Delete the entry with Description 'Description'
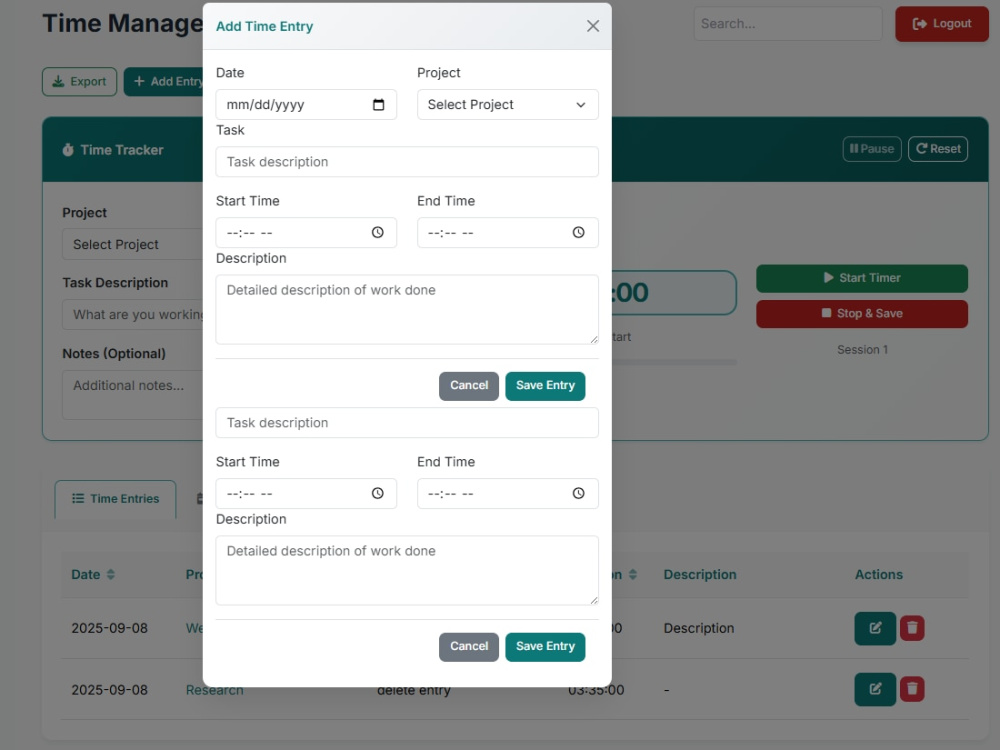This screenshot has height=750, width=1000. click(x=912, y=628)
